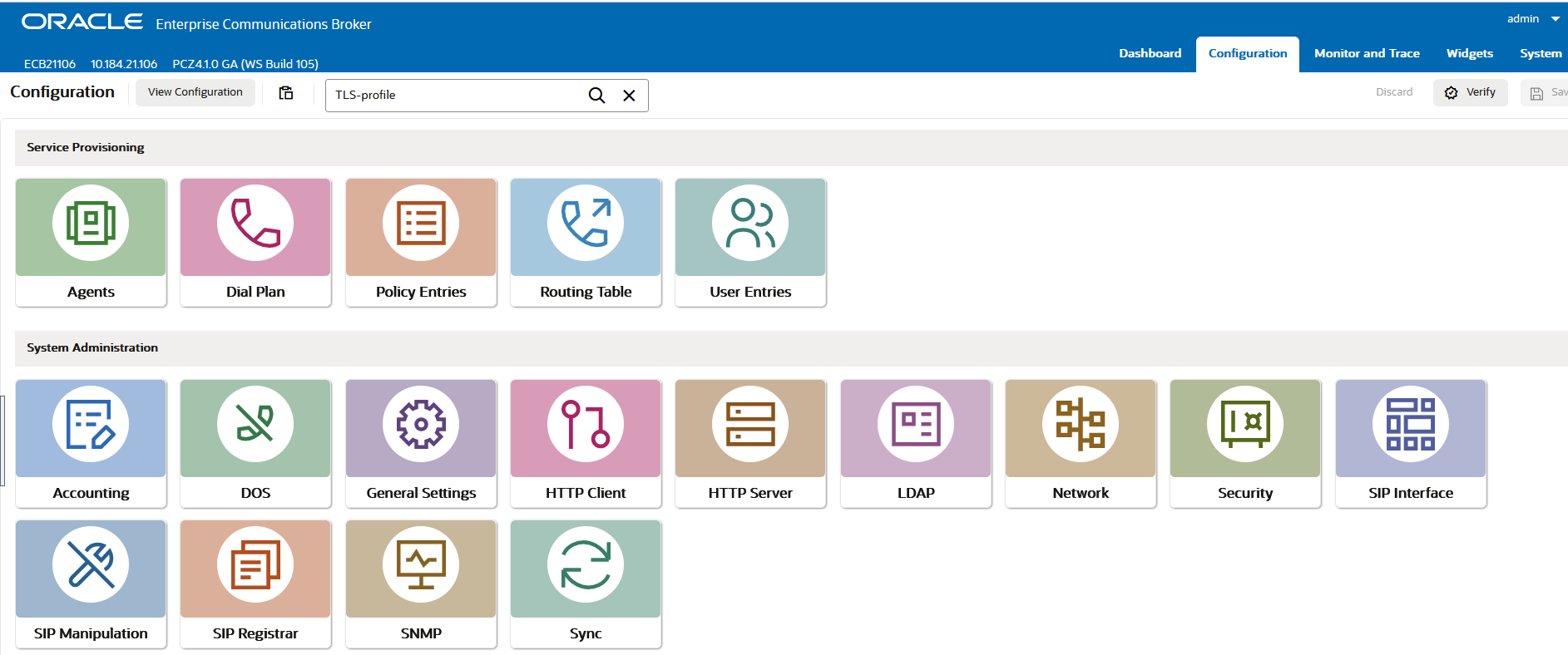The height and width of the screenshot is (655, 1568).
Task: Click the clipboard icon beside View Configuration
Action: [x=286, y=92]
